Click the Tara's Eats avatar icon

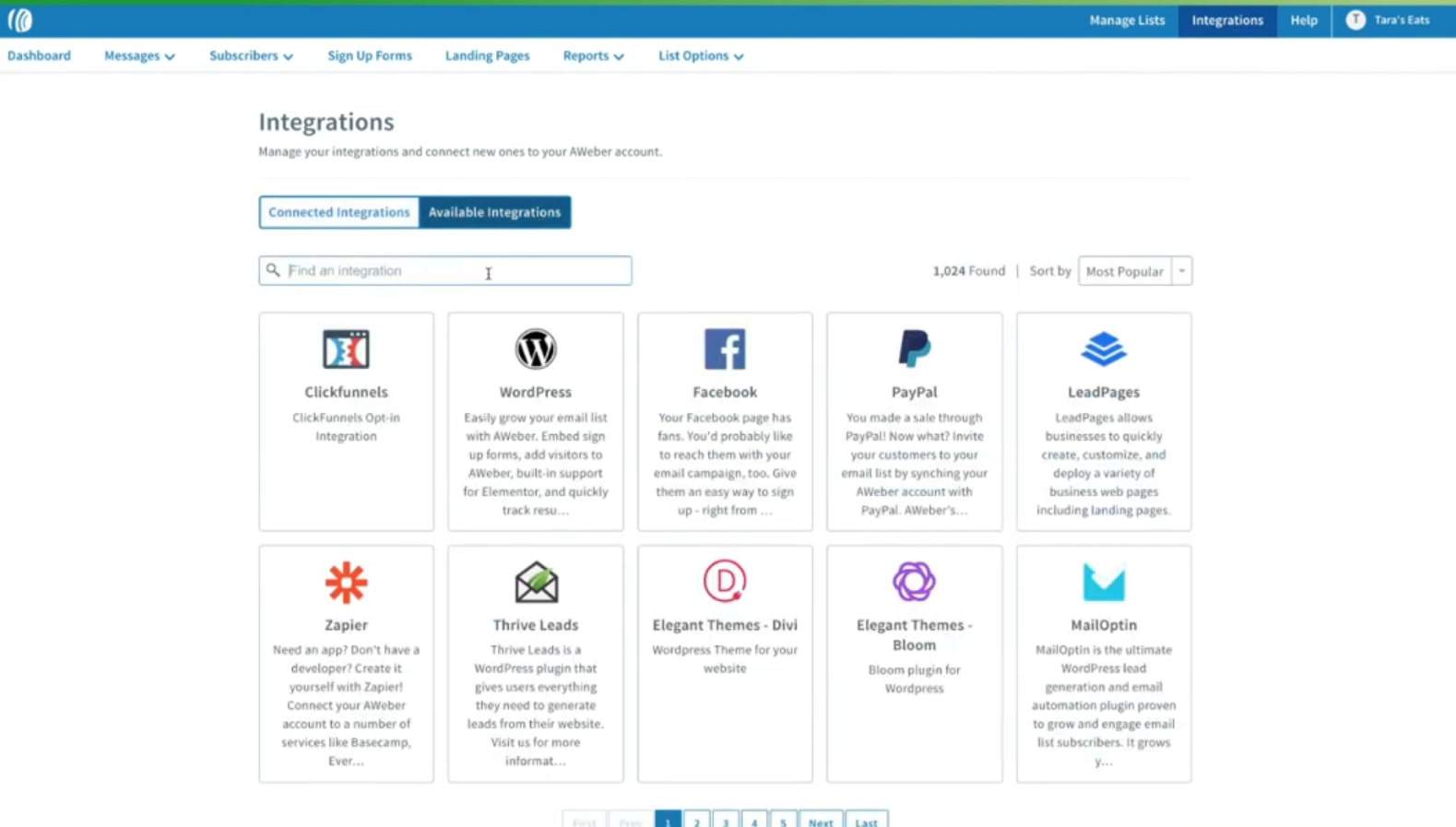[1355, 19]
